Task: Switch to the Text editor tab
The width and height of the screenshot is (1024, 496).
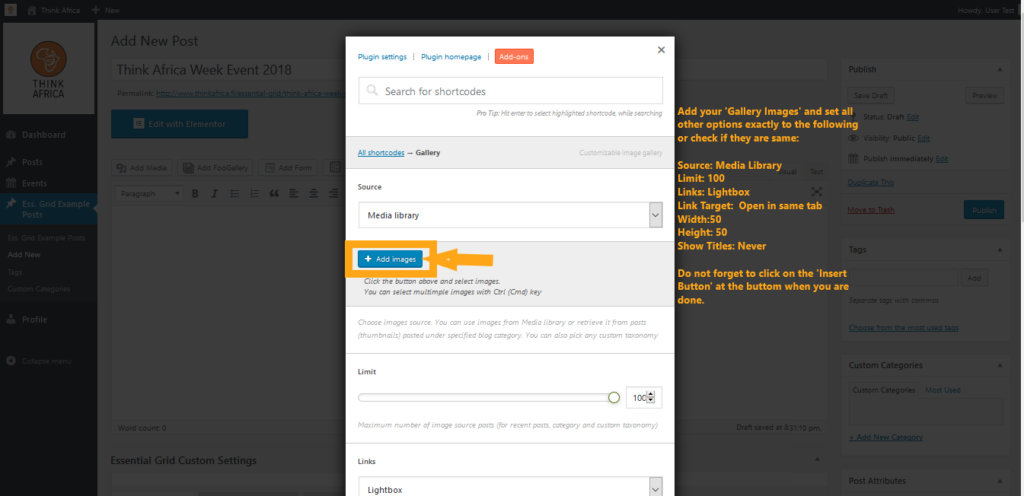Action: pos(816,172)
